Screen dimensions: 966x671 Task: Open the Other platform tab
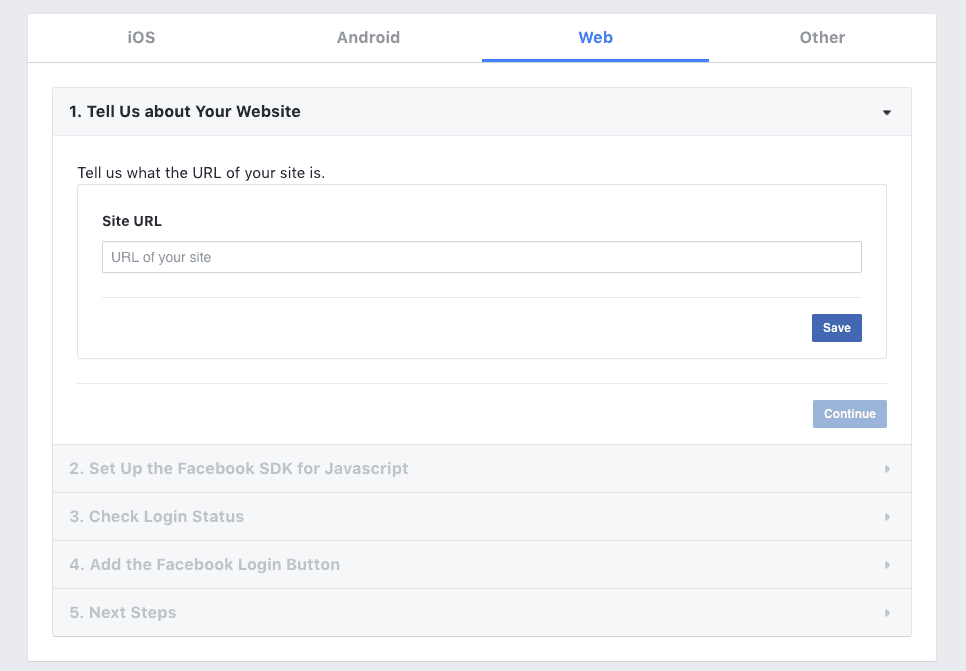(x=822, y=38)
